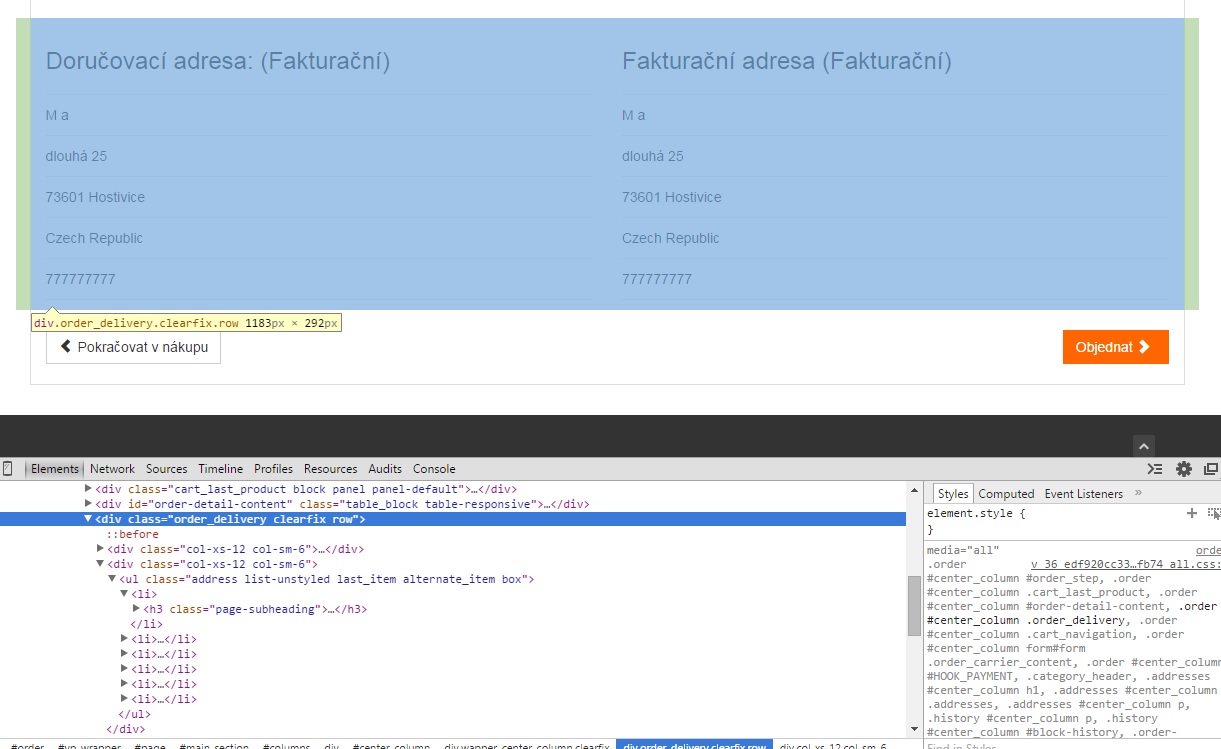
Task: Open the Sources tab
Action: [x=166, y=469]
